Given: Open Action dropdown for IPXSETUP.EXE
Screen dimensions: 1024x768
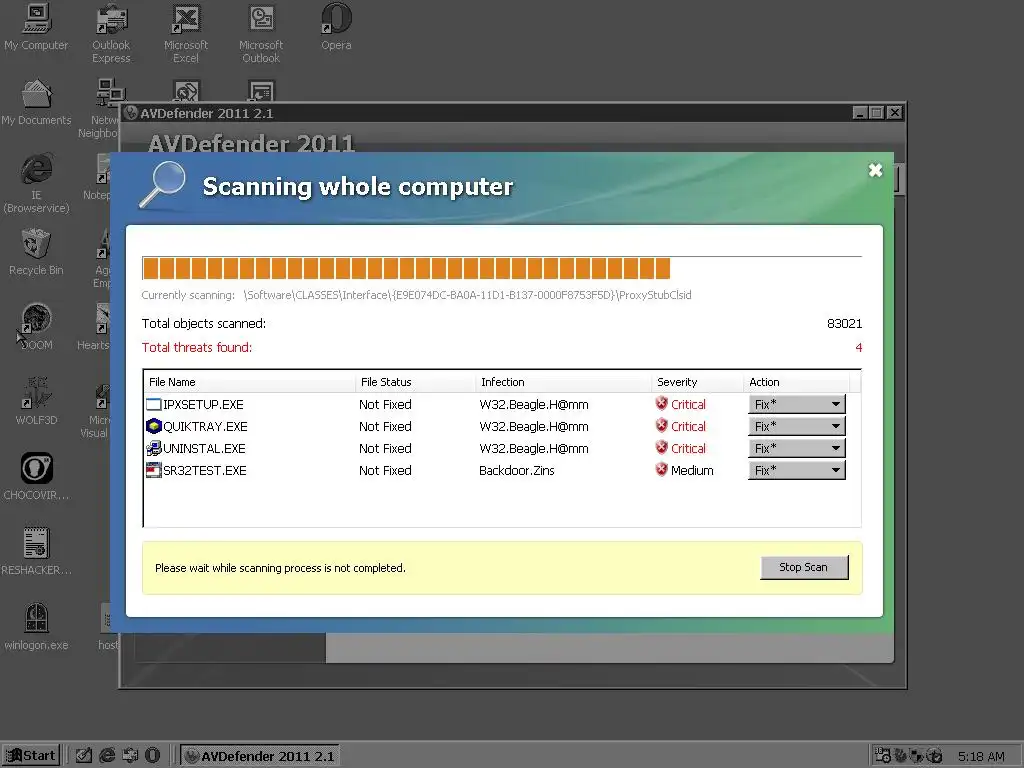Looking at the screenshot, I should pos(797,404).
